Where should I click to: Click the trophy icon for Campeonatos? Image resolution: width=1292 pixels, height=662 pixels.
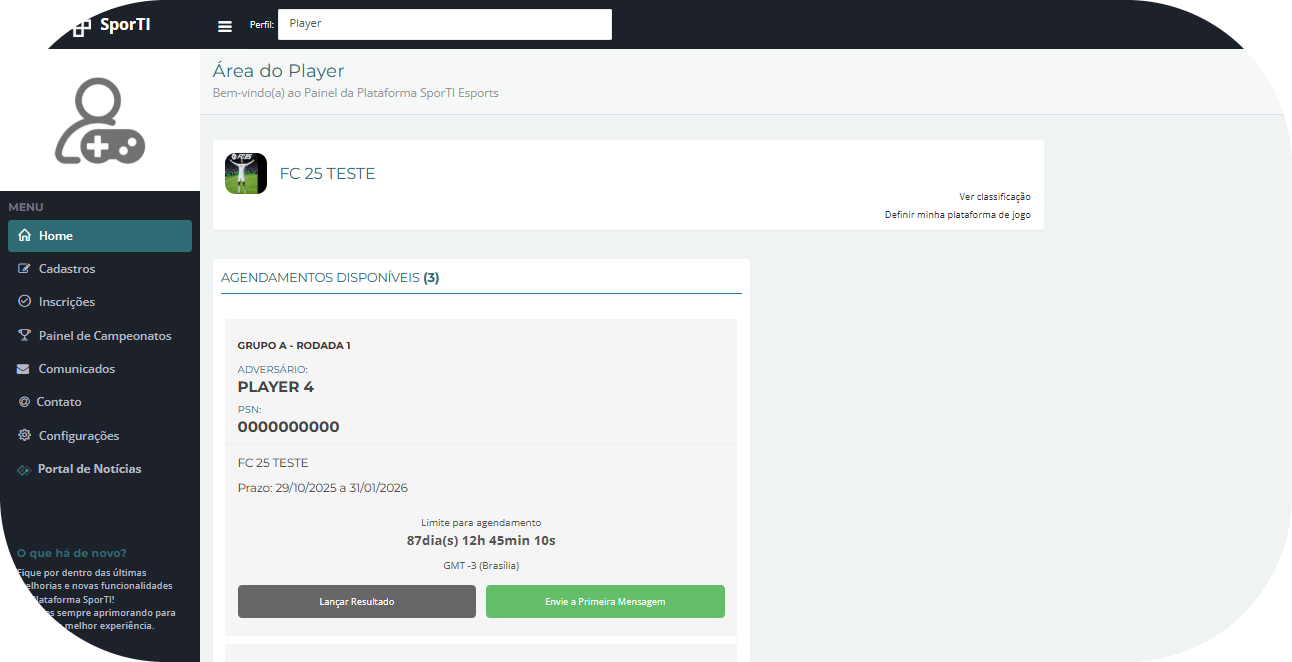(25, 336)
